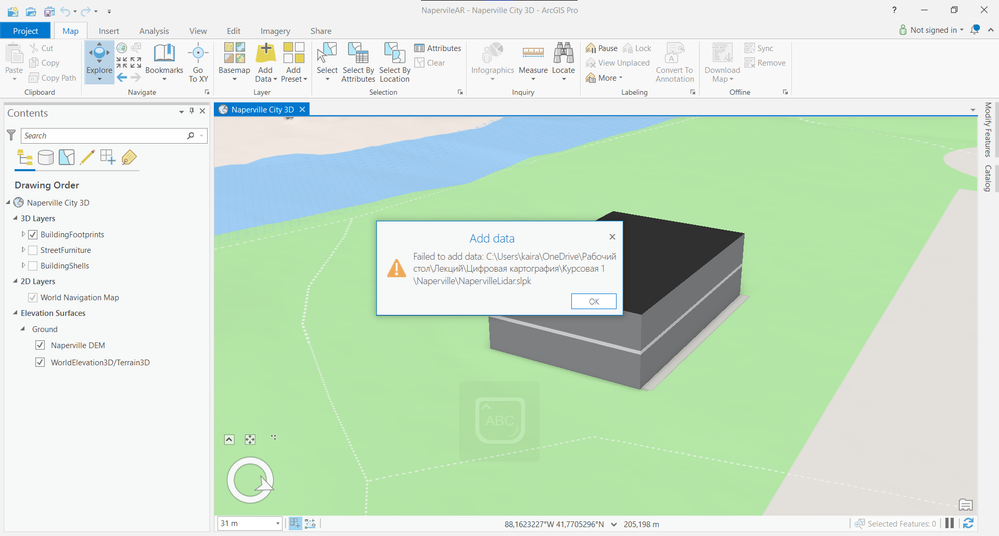
Task: Open Select By Attributes
Action: pyautogui.click(x=358, y=62)
